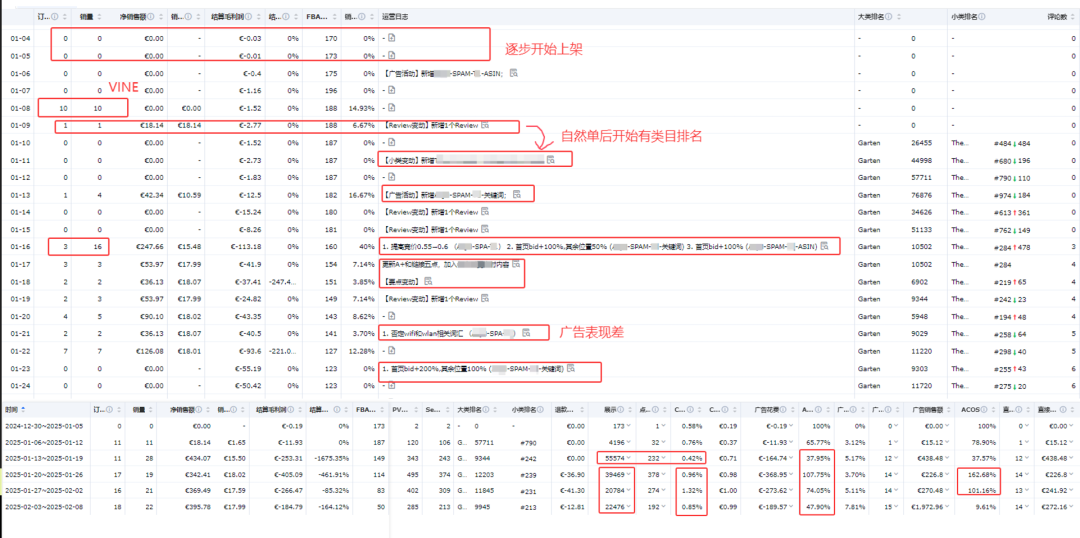Open log detail icon in row 01-13
This screenshot has height=538, width=1080.
pos(516,194)
